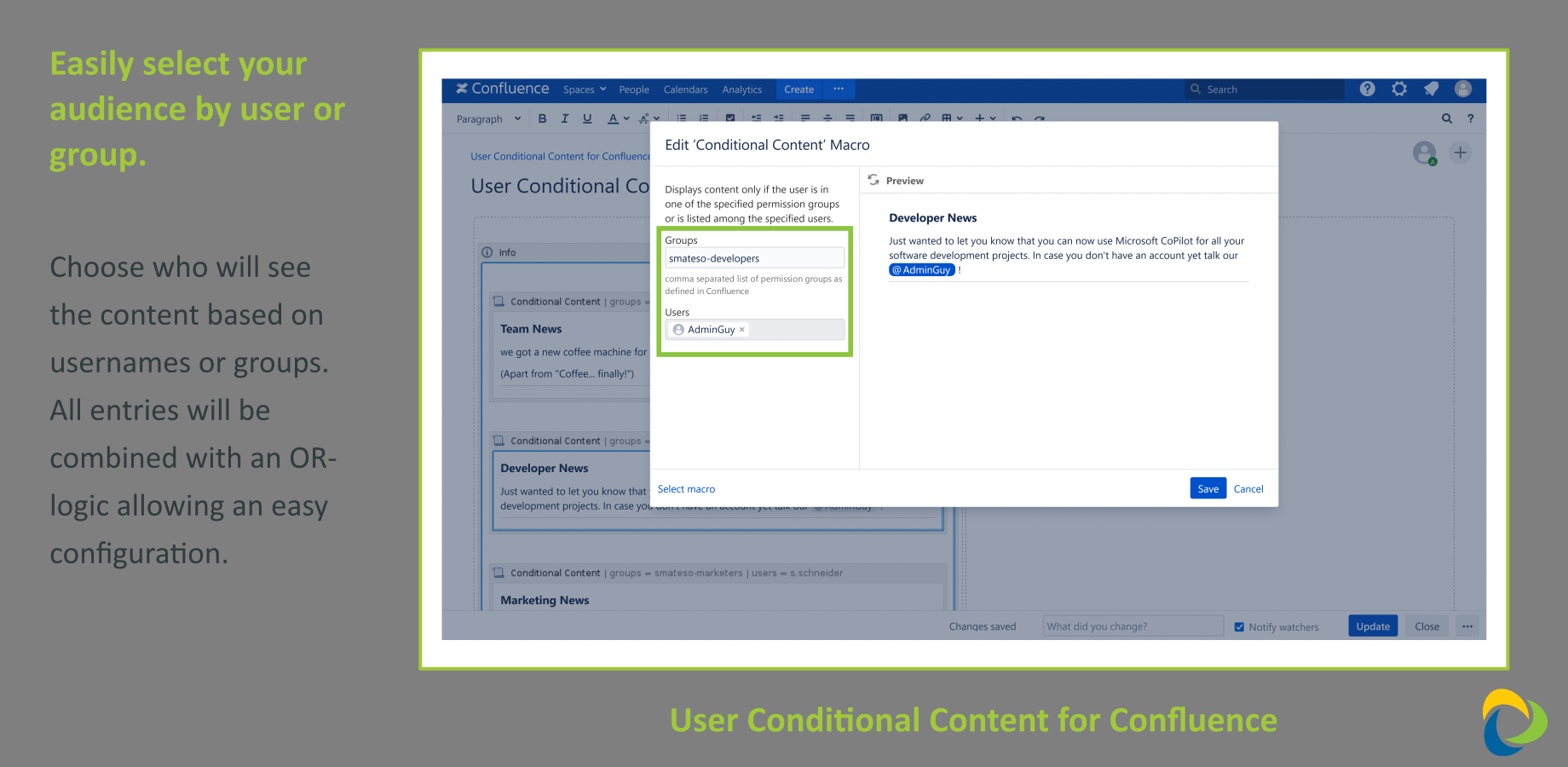
Task: Click the @AdminGuy mention in preview
Action: (921, 270)
